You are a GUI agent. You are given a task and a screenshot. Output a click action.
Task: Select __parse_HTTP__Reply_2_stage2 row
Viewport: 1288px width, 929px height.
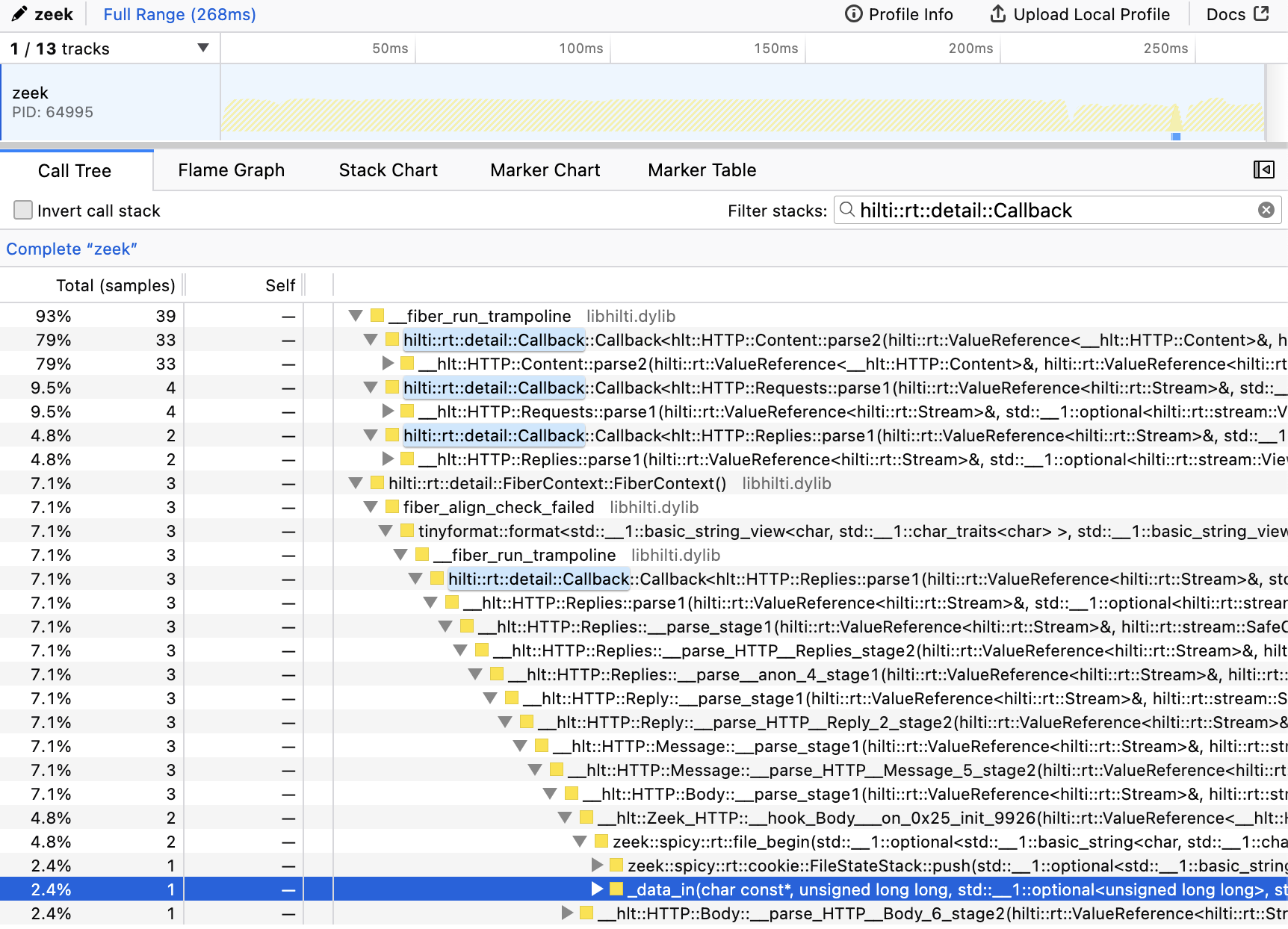(644, 722)
